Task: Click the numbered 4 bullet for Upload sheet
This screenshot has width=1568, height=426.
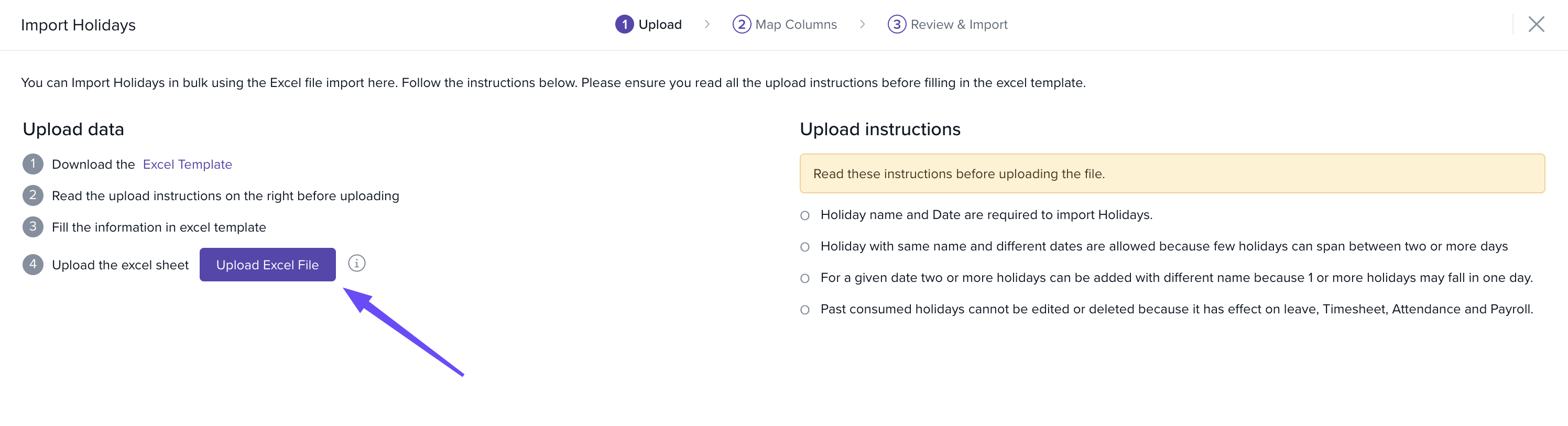Action: point(33,265)
